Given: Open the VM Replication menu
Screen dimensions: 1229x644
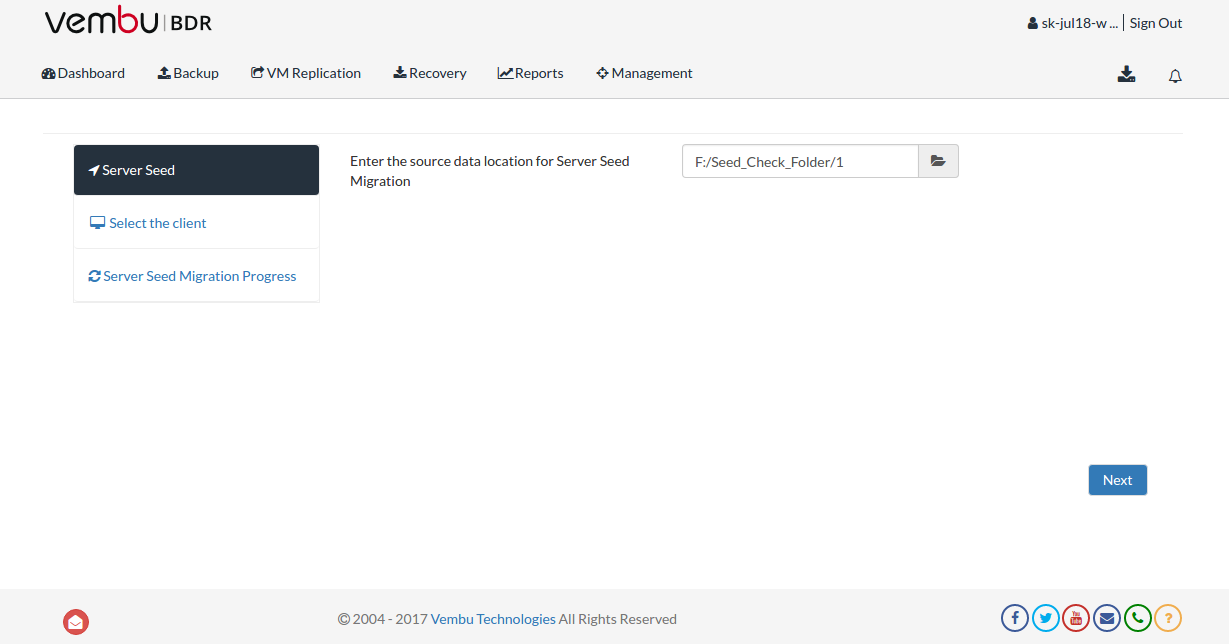Looking at the screenshot, I should [306, 73].
